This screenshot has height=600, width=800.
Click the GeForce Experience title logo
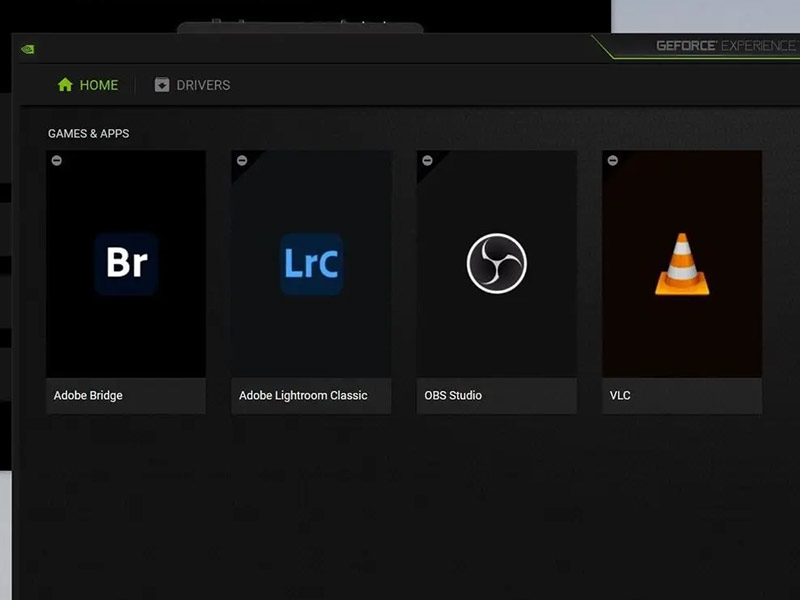727,46
